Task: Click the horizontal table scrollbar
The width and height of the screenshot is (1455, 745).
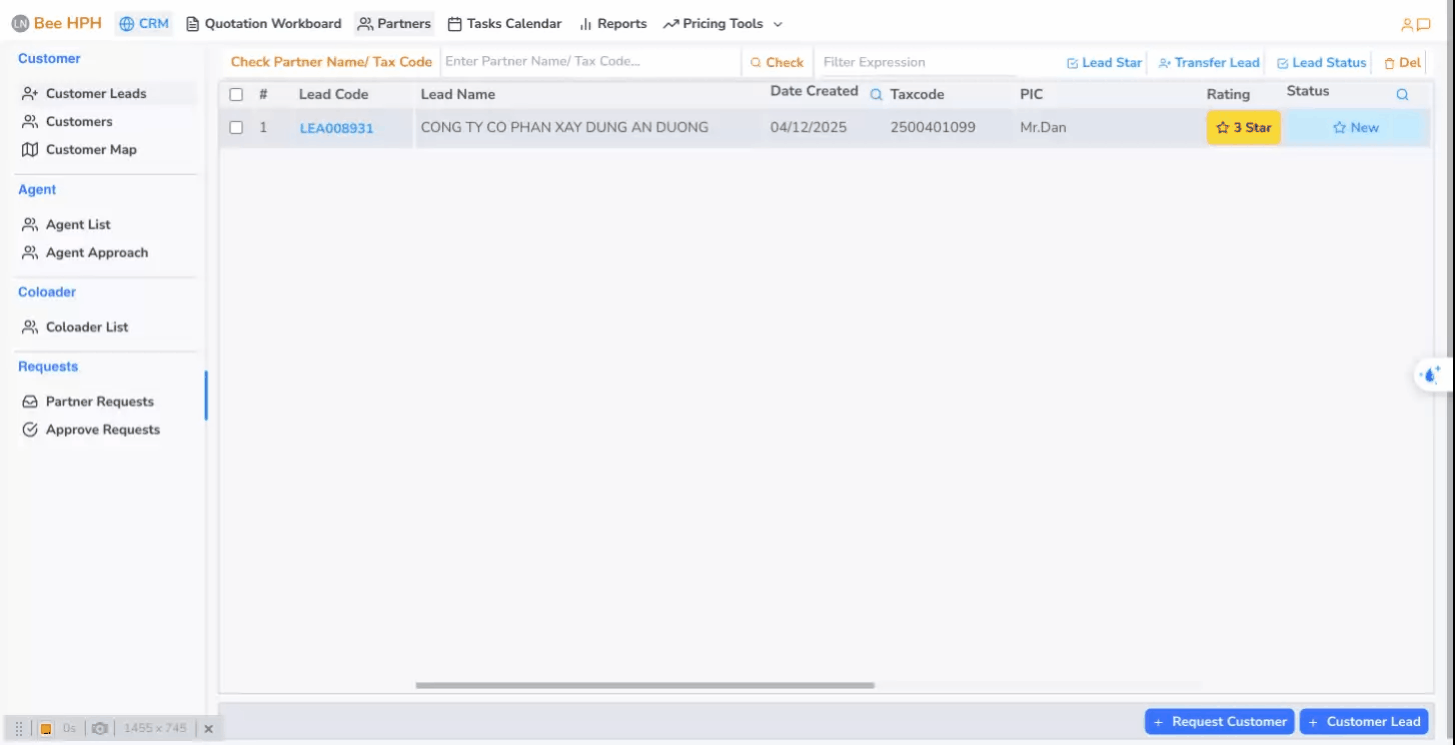Action: tap(645, 686)
